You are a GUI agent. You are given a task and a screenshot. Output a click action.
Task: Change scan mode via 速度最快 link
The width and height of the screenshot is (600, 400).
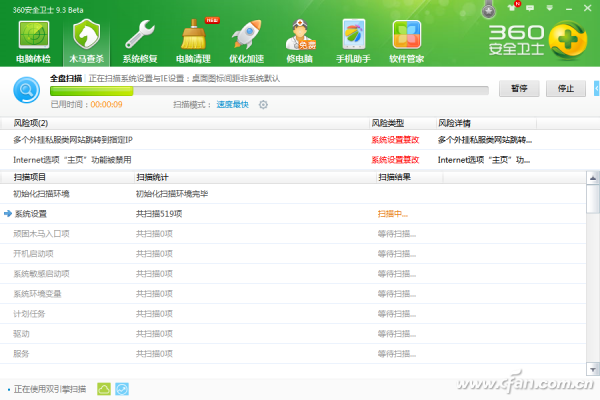pyautogui.click(x=232, y=104)
